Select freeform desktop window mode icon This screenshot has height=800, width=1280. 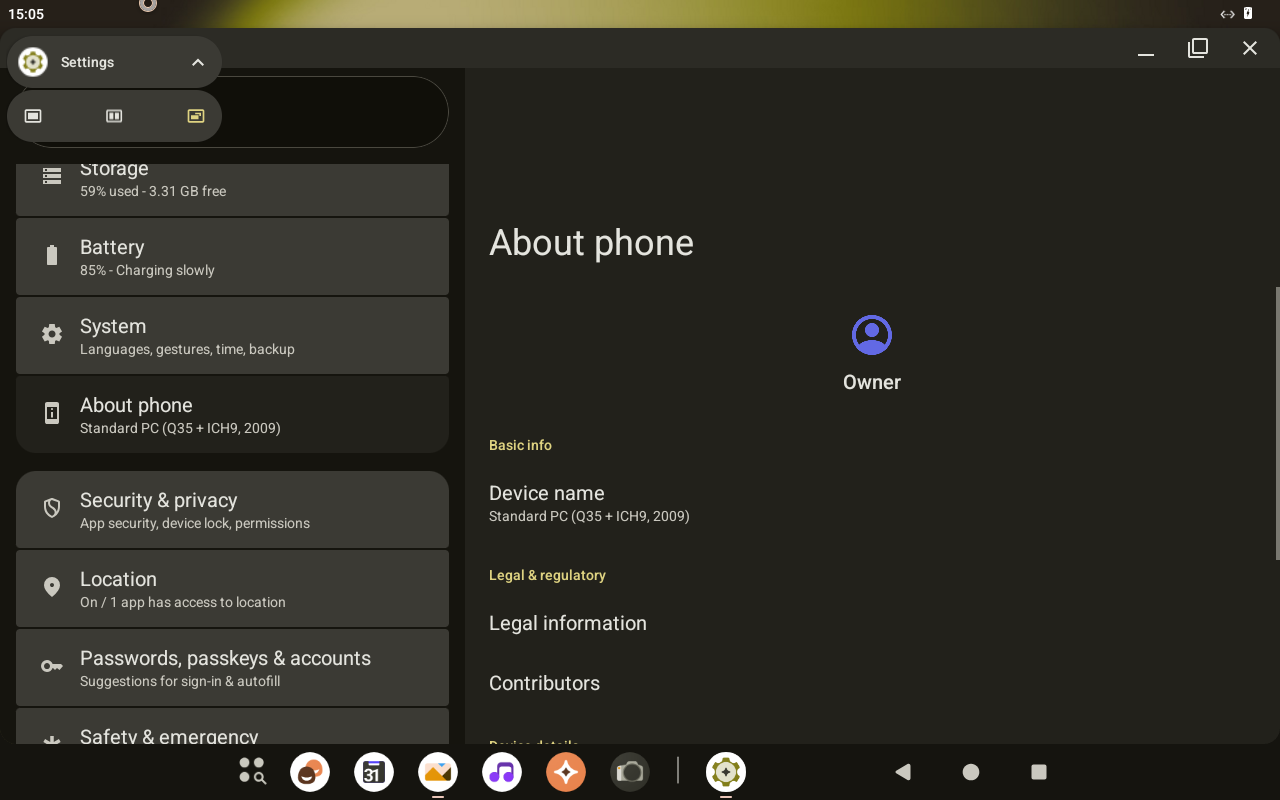coord(196,116)
